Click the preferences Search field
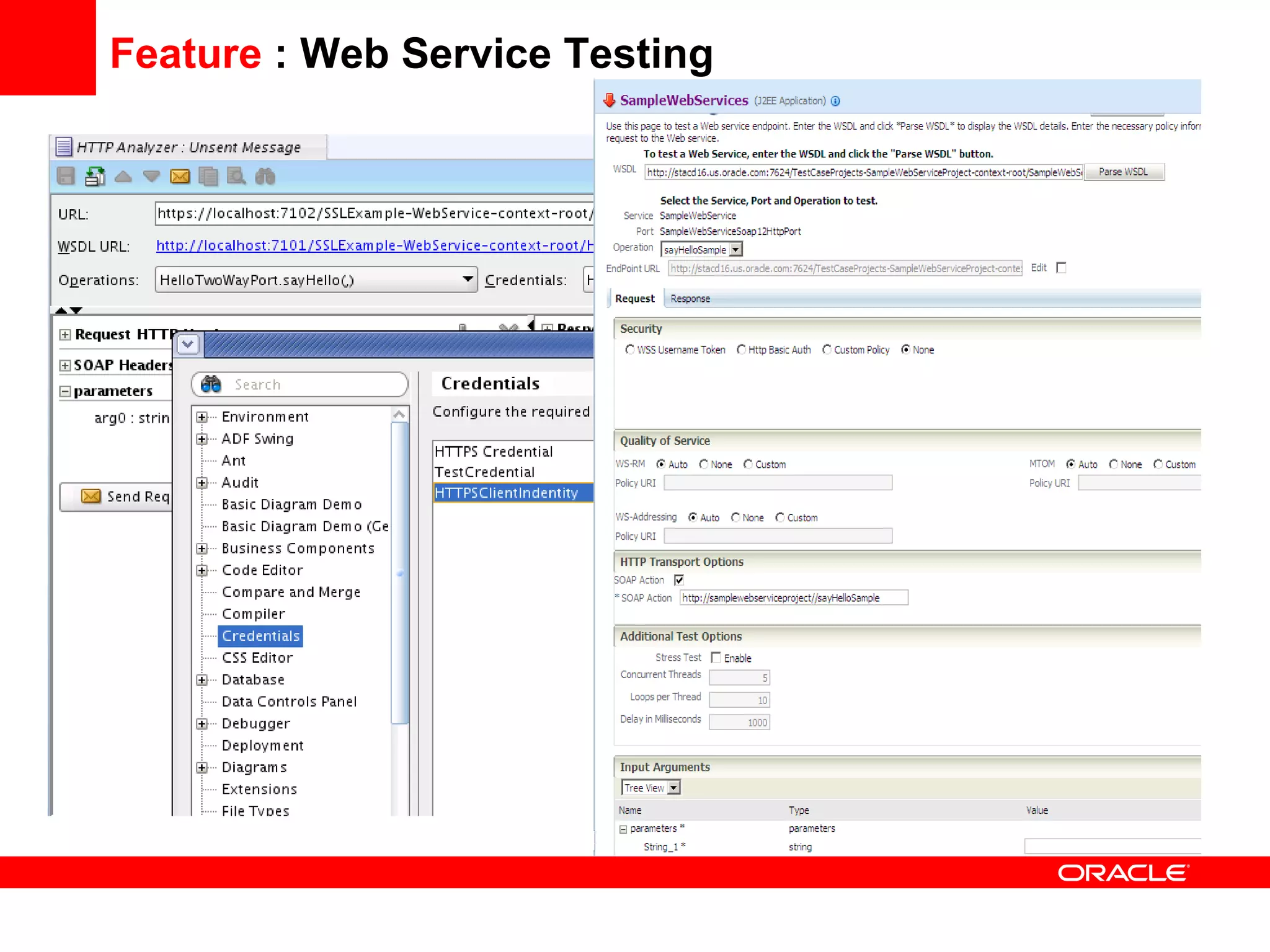 (300, 384)
